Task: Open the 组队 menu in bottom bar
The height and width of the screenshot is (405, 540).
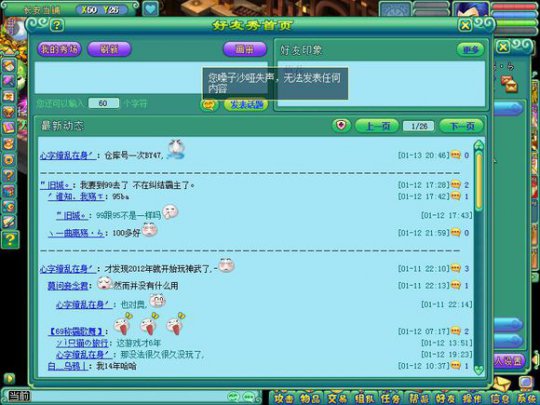Action: coord(364,398)
